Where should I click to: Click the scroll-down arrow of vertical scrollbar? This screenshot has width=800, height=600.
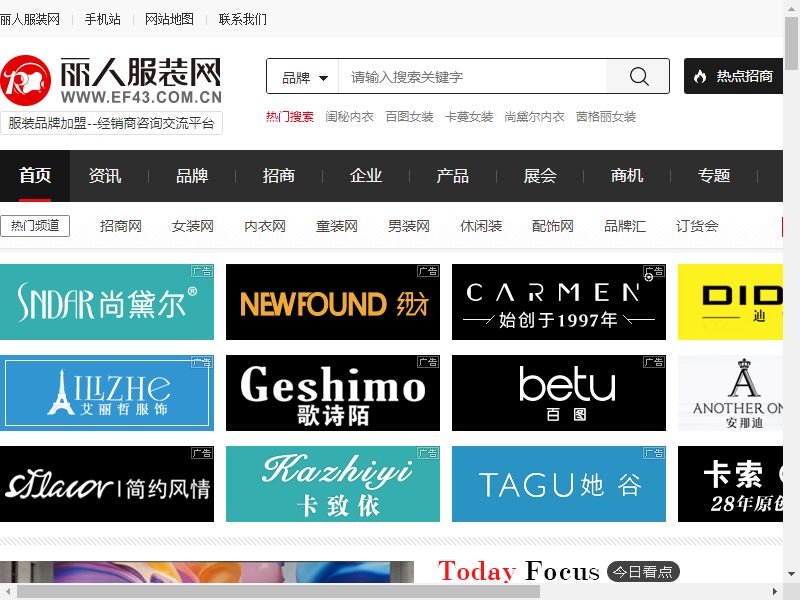(792, 574)
